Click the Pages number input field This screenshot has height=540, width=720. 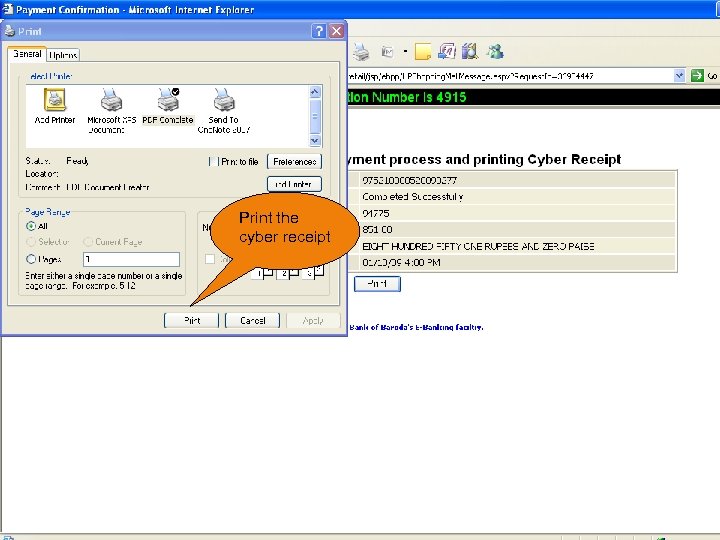point(131,259)
